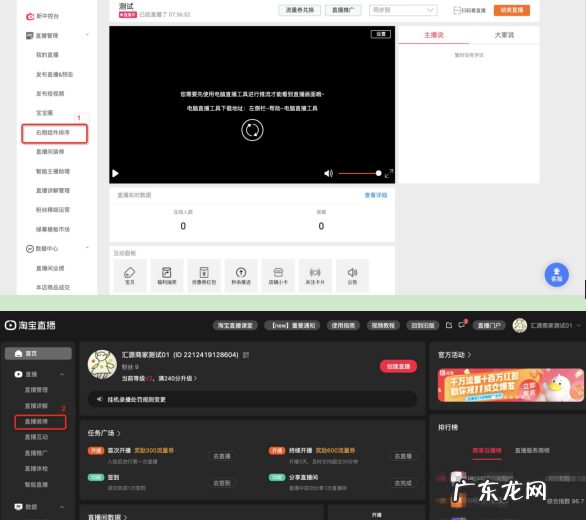Switch to 直播服务商榜 tab
Viewport: 586px width, 520px height.
(532, 450)
